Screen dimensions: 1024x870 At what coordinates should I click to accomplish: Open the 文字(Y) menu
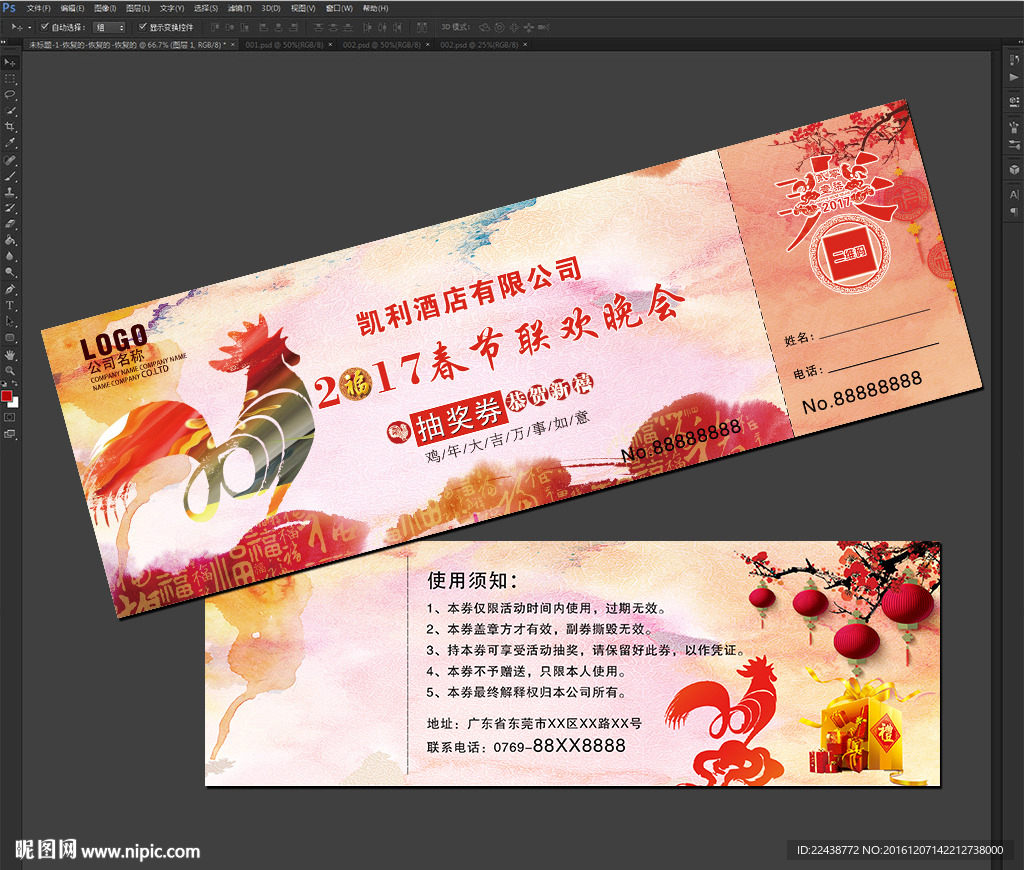click(x=172, y=8)
